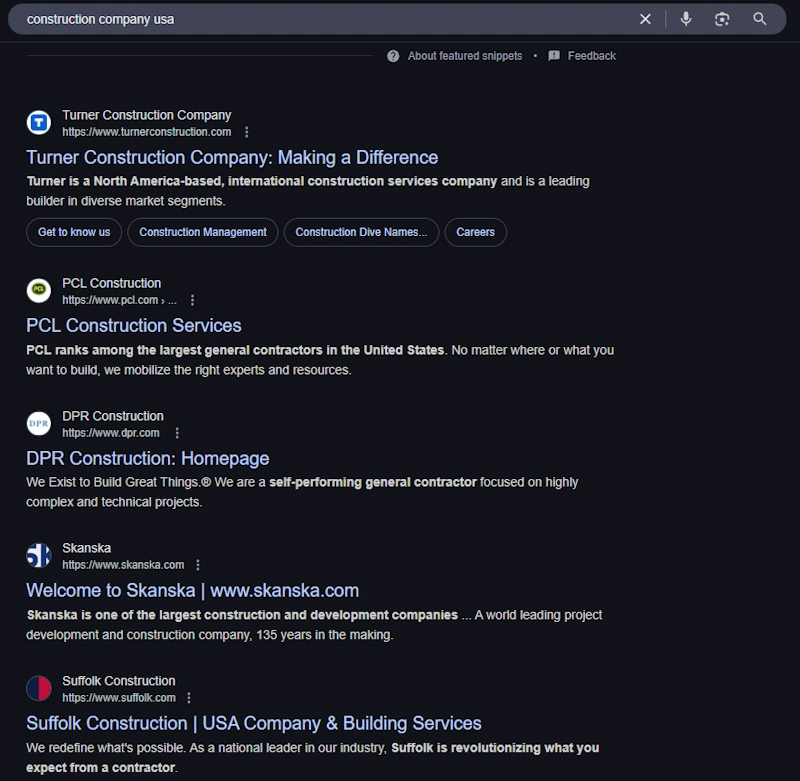Click the Feedback link
The width and height of the screenshot is (800, 781).
[591, 56]
